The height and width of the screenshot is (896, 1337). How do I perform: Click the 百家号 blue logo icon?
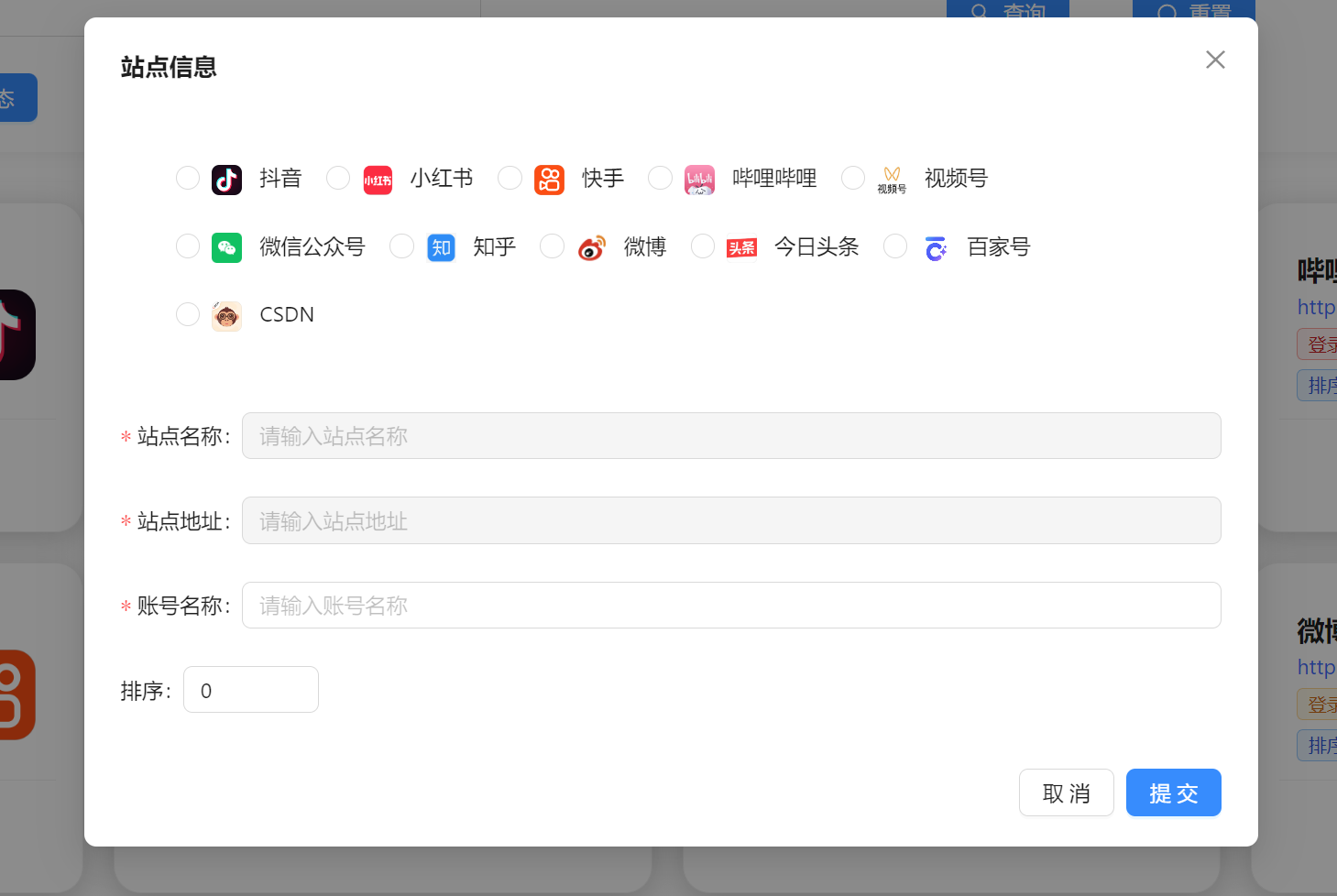(x=936, y=248)
